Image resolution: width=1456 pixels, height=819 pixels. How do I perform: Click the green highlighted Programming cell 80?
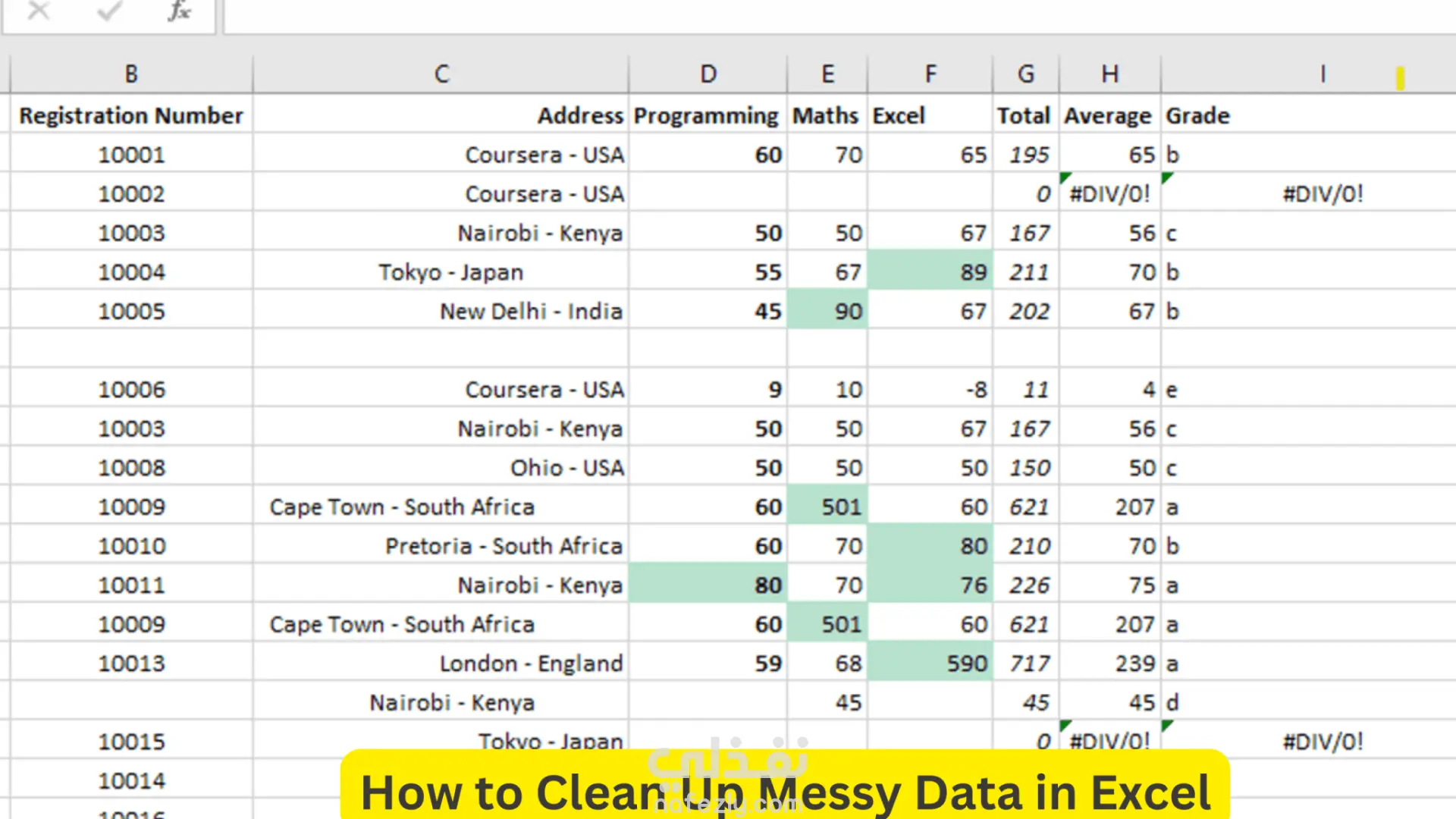[x=708, y=585]
